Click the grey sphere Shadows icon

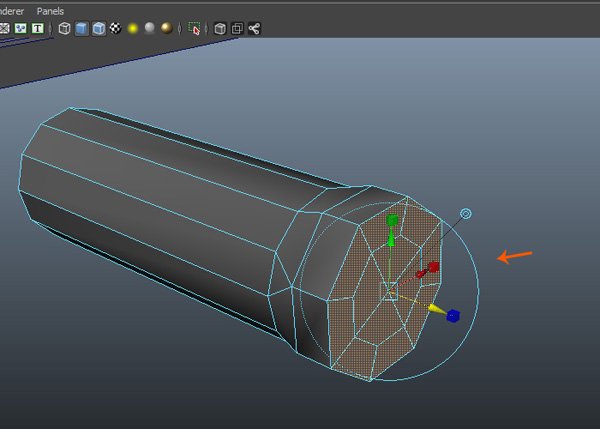click(149, 28)
